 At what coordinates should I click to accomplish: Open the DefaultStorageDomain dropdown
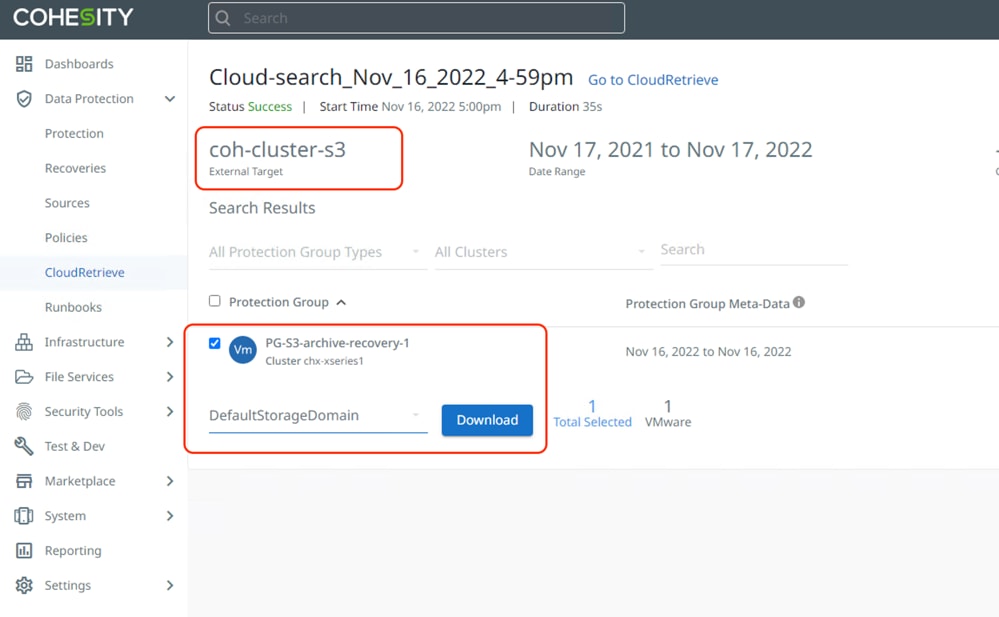point(317,416)
